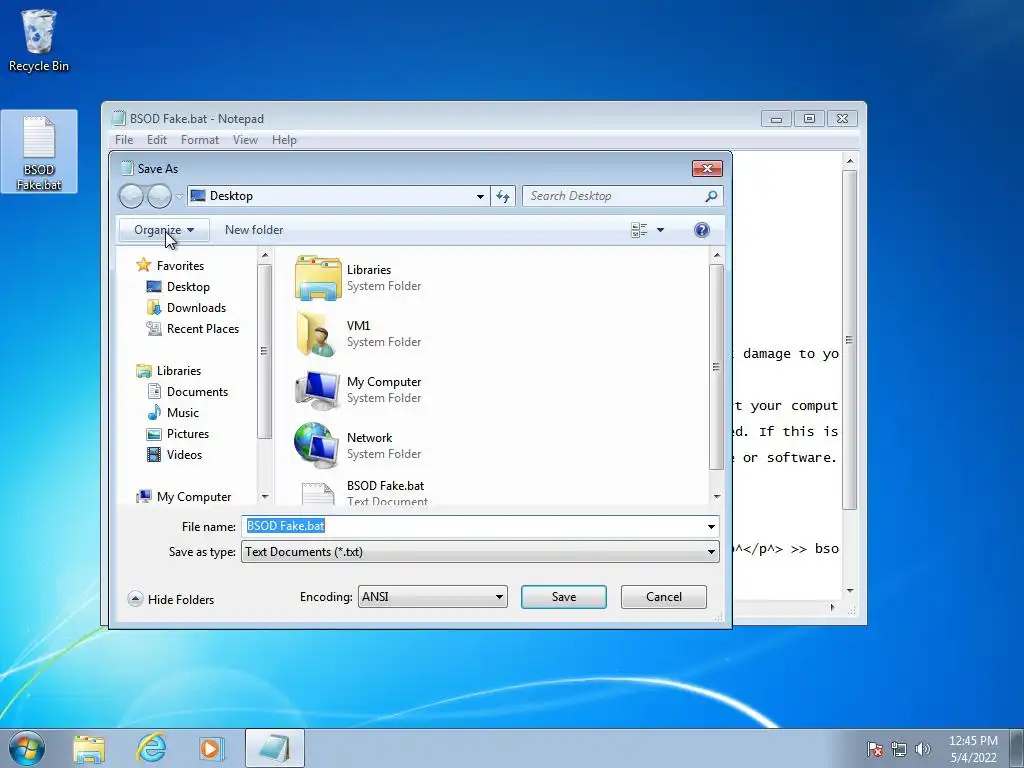The height and width of the screenshot is (768, 1024).
Task: Open the view options dropdown arrow
Action: [x=660, y=230]
